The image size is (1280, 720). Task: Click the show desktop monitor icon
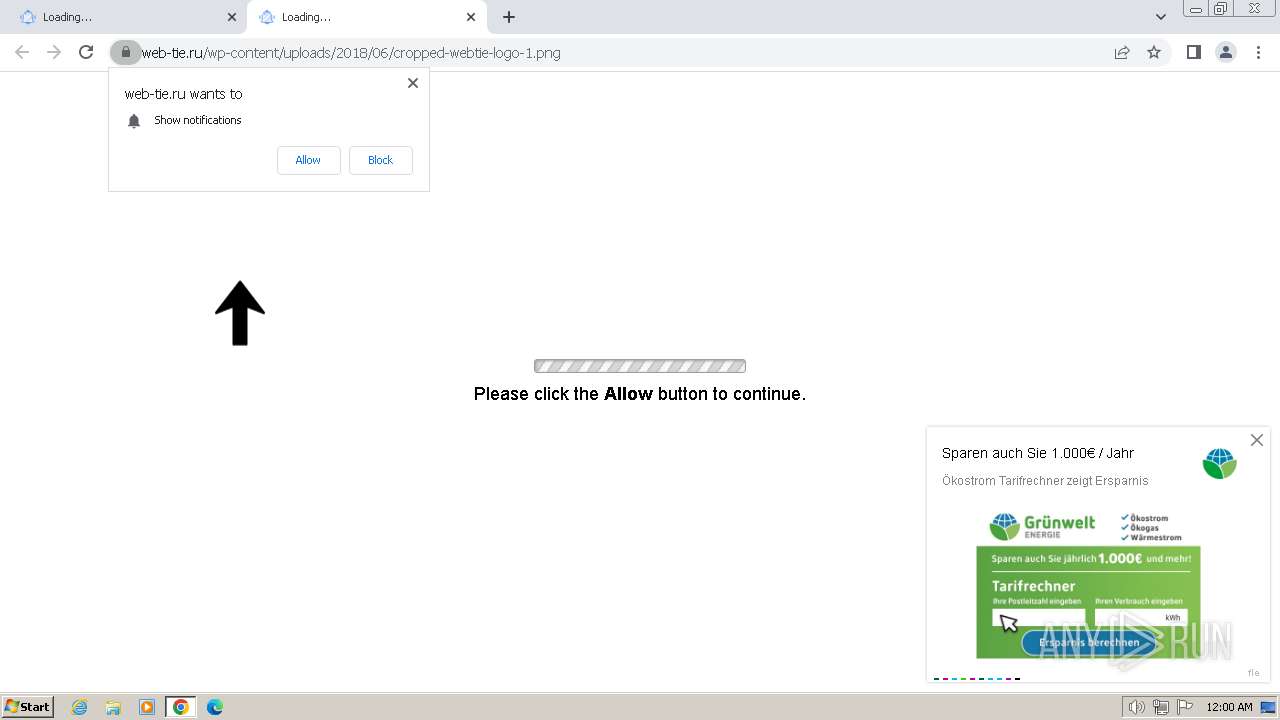(x=1268, y=707)
